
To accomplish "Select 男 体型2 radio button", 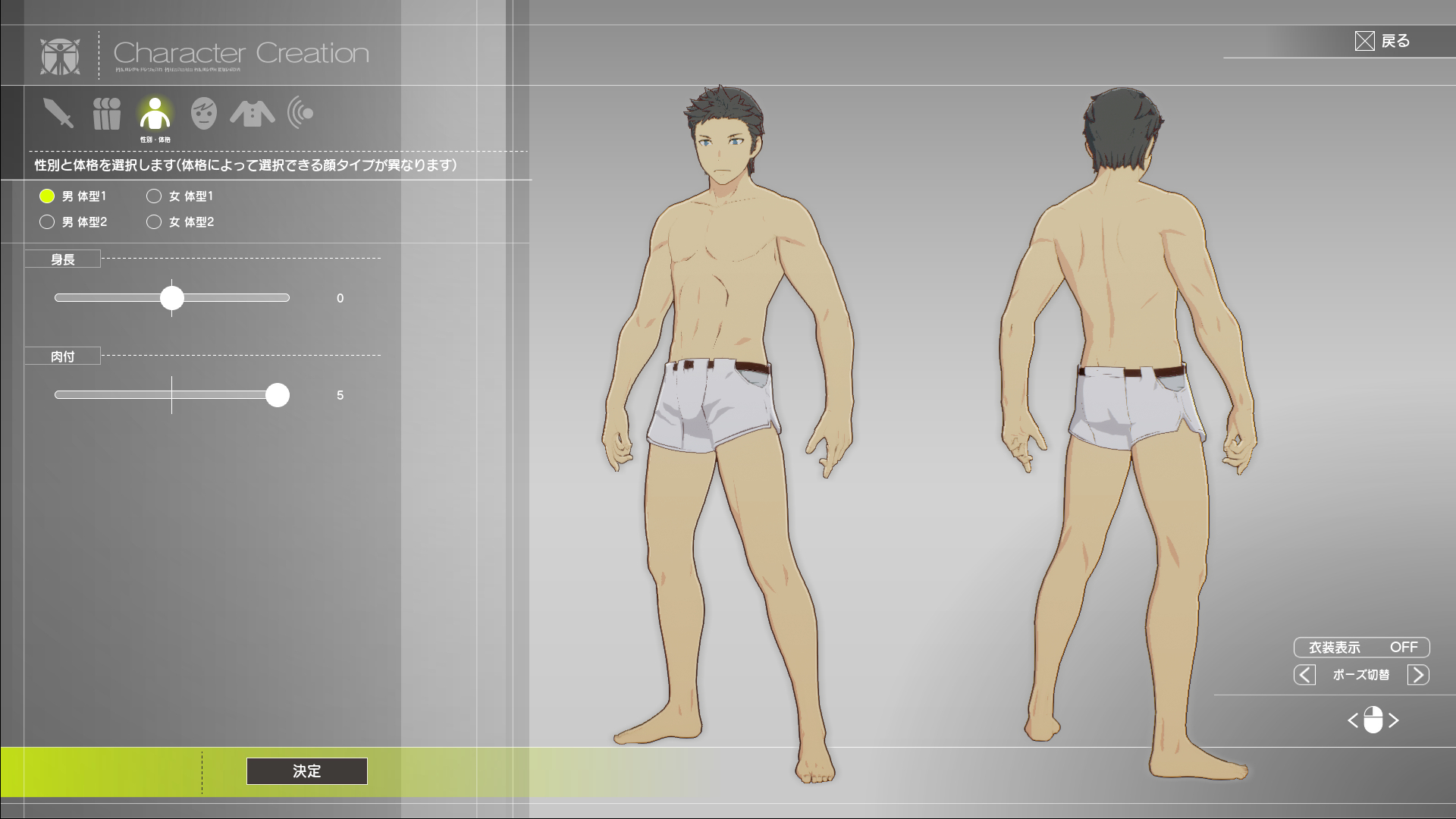I will [x=47, y=222].
